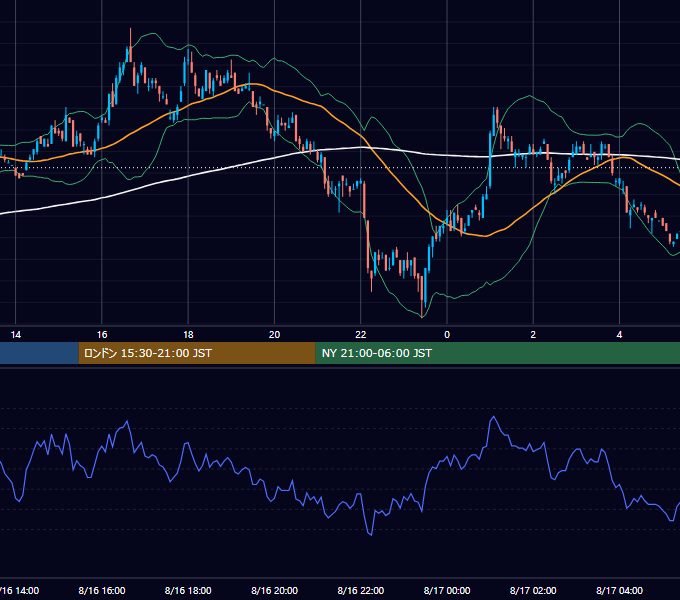Click the 8/17 02:00 date label

tap(533, 590)
